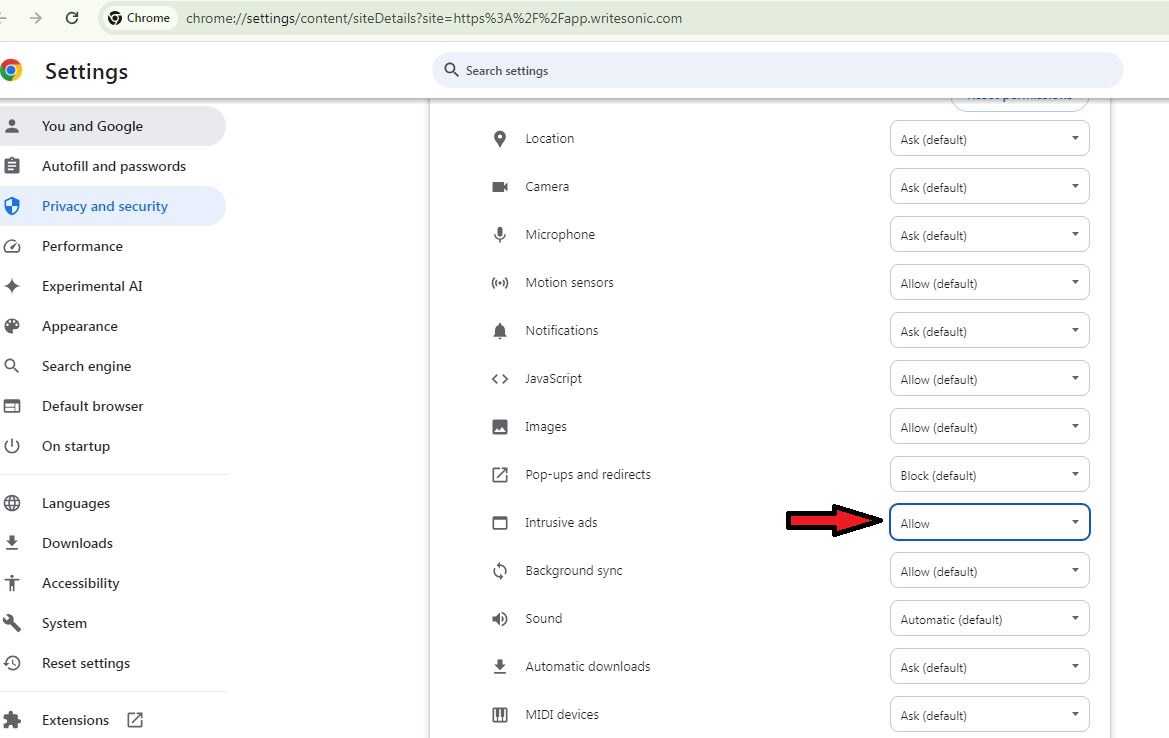
Task: Reload the page with the refresh icon
Action: pyautogui.click(x=72, y=18)
